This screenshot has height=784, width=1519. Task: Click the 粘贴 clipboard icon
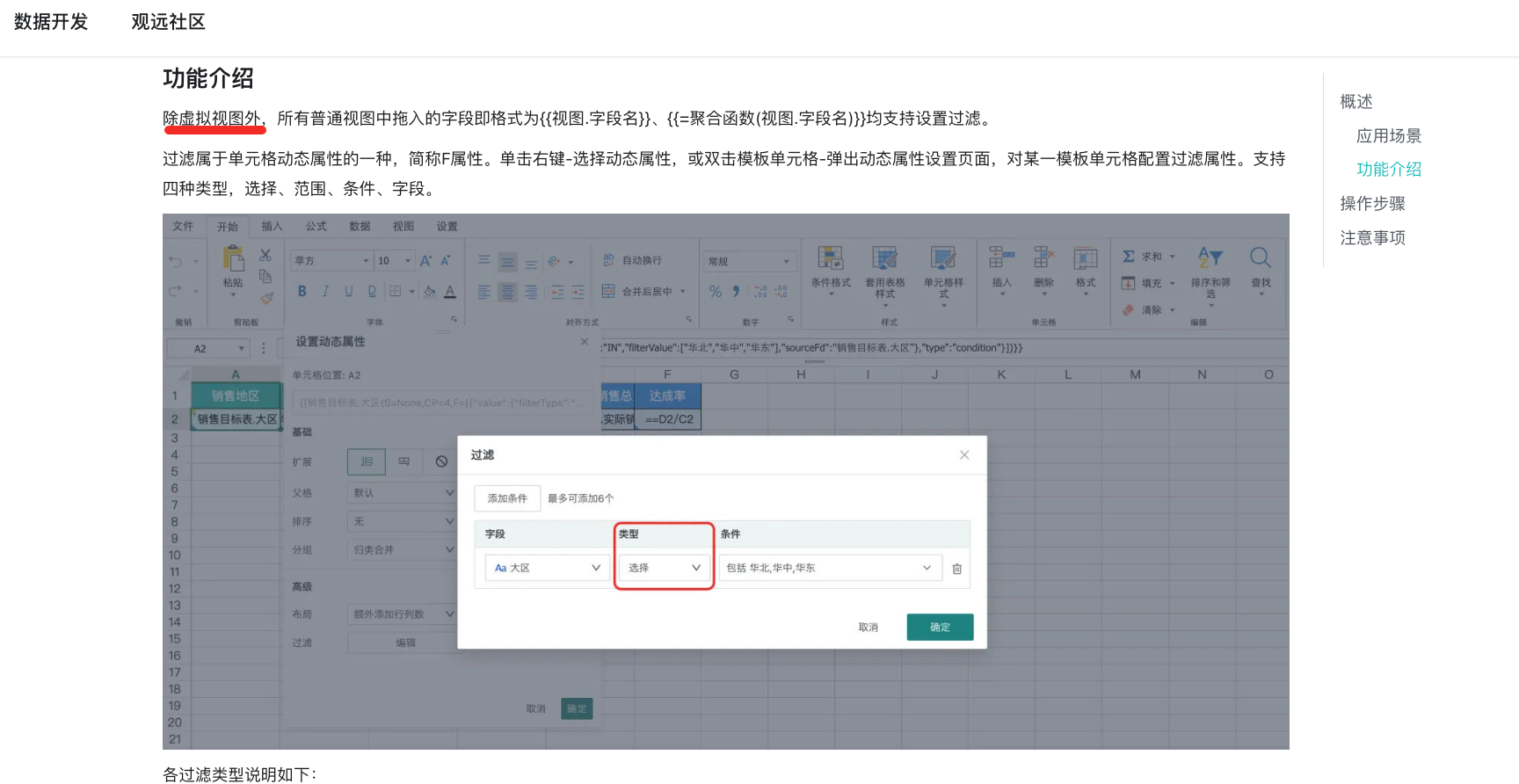(x=233, y=259)
